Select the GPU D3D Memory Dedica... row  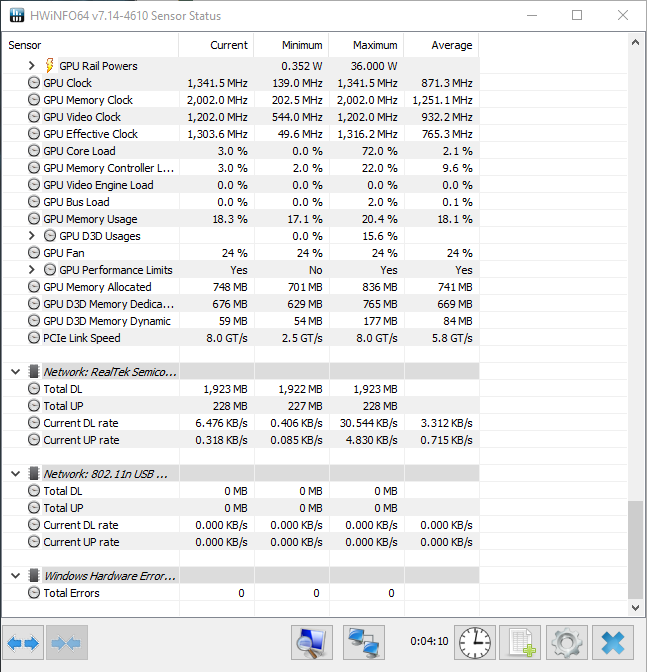(x=241, y=304)
